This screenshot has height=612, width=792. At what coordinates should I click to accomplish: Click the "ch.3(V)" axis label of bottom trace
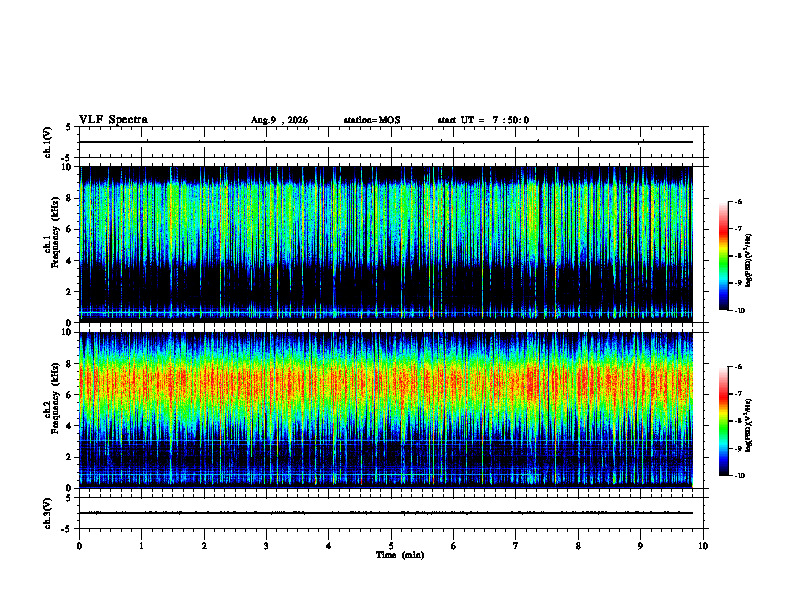(47, 513)
